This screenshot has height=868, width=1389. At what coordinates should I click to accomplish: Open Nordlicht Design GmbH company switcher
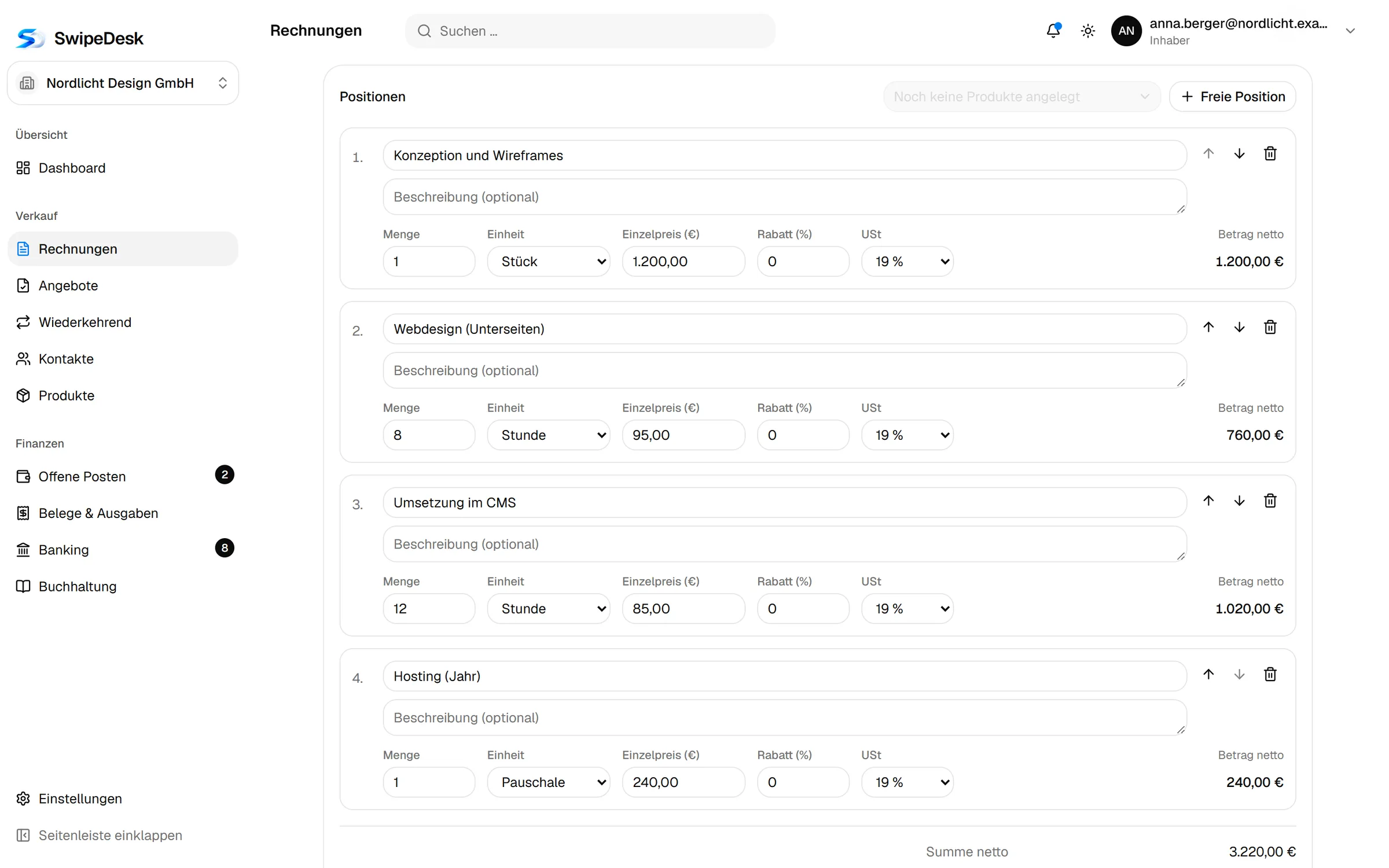pos(123,83)
